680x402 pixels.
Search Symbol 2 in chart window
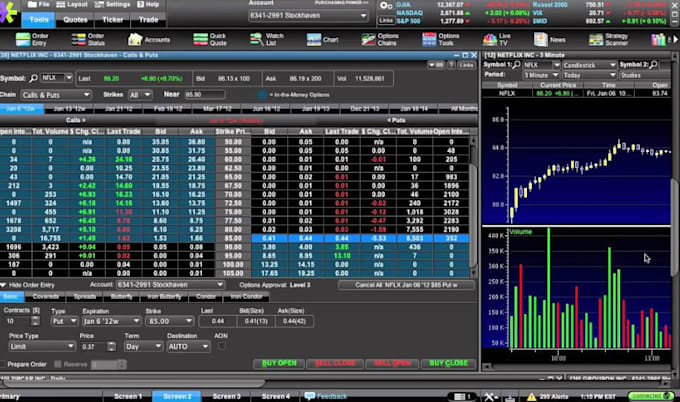(653, 65)
